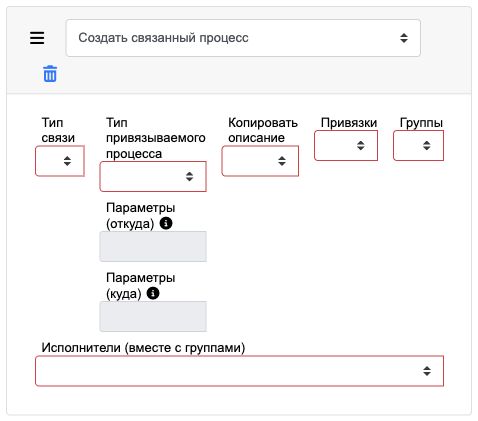This screenshot has width=478, height=421.
Task: Open the Создать связанный процесс dropdown
Action: pyautogui.click(x=243, y=38)
